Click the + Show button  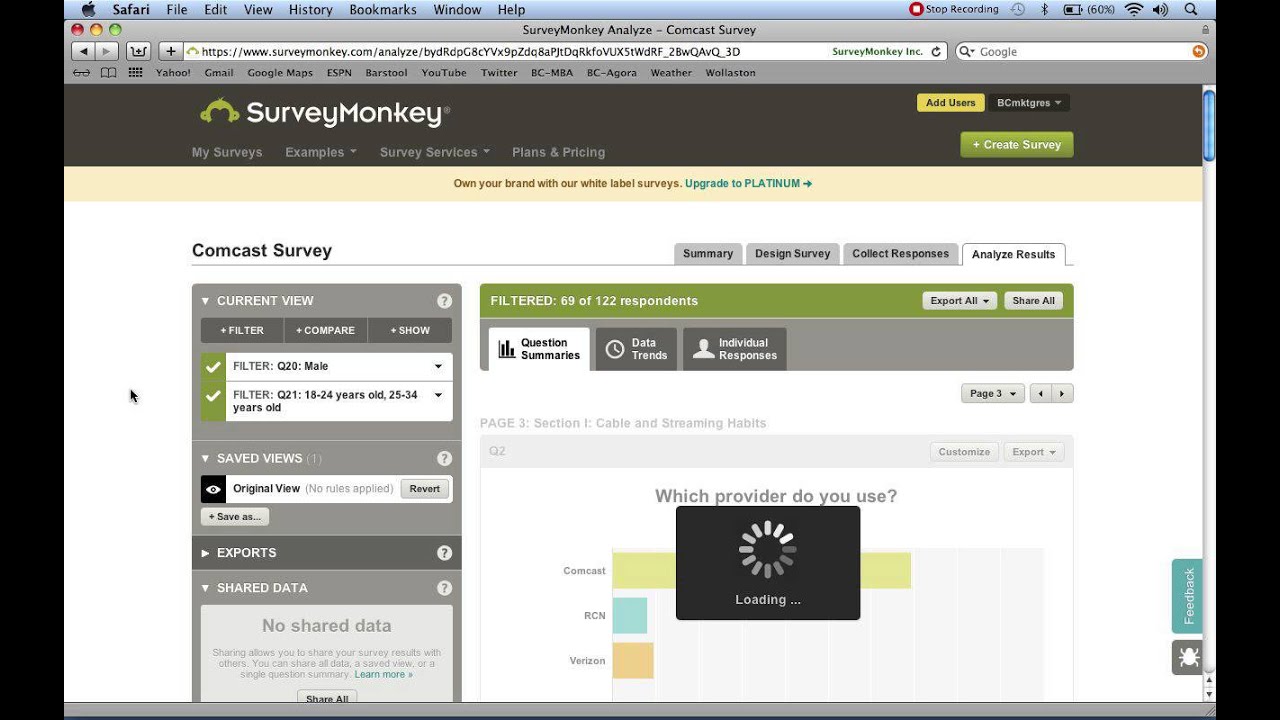click(x=410, y=331)
